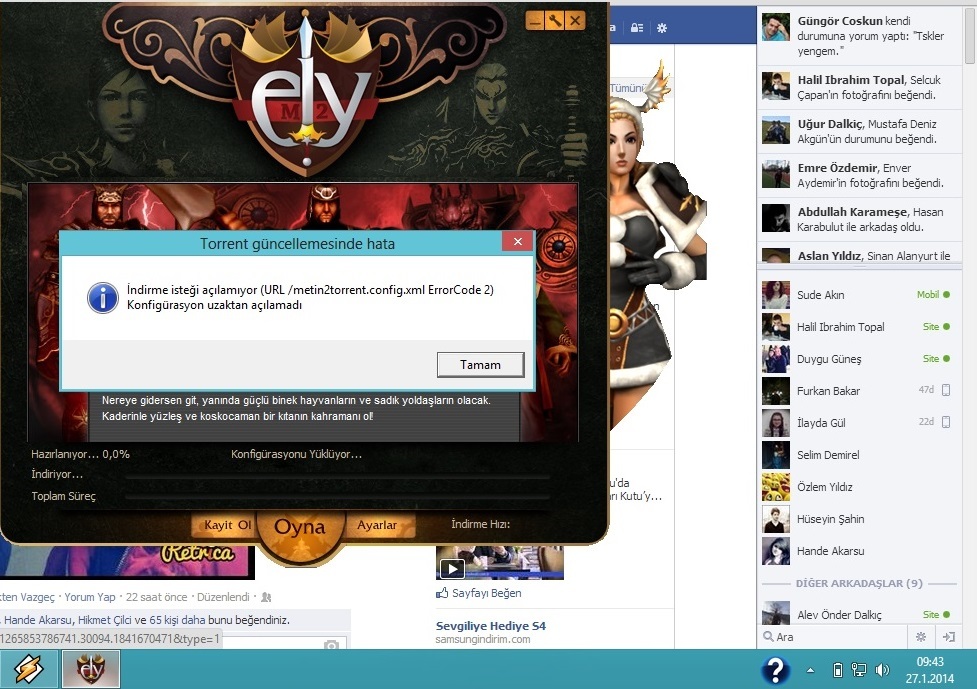The image size is (977, 689).
Task: Click the search magnifier icon in chat
Action: click(x=768, y=637)
